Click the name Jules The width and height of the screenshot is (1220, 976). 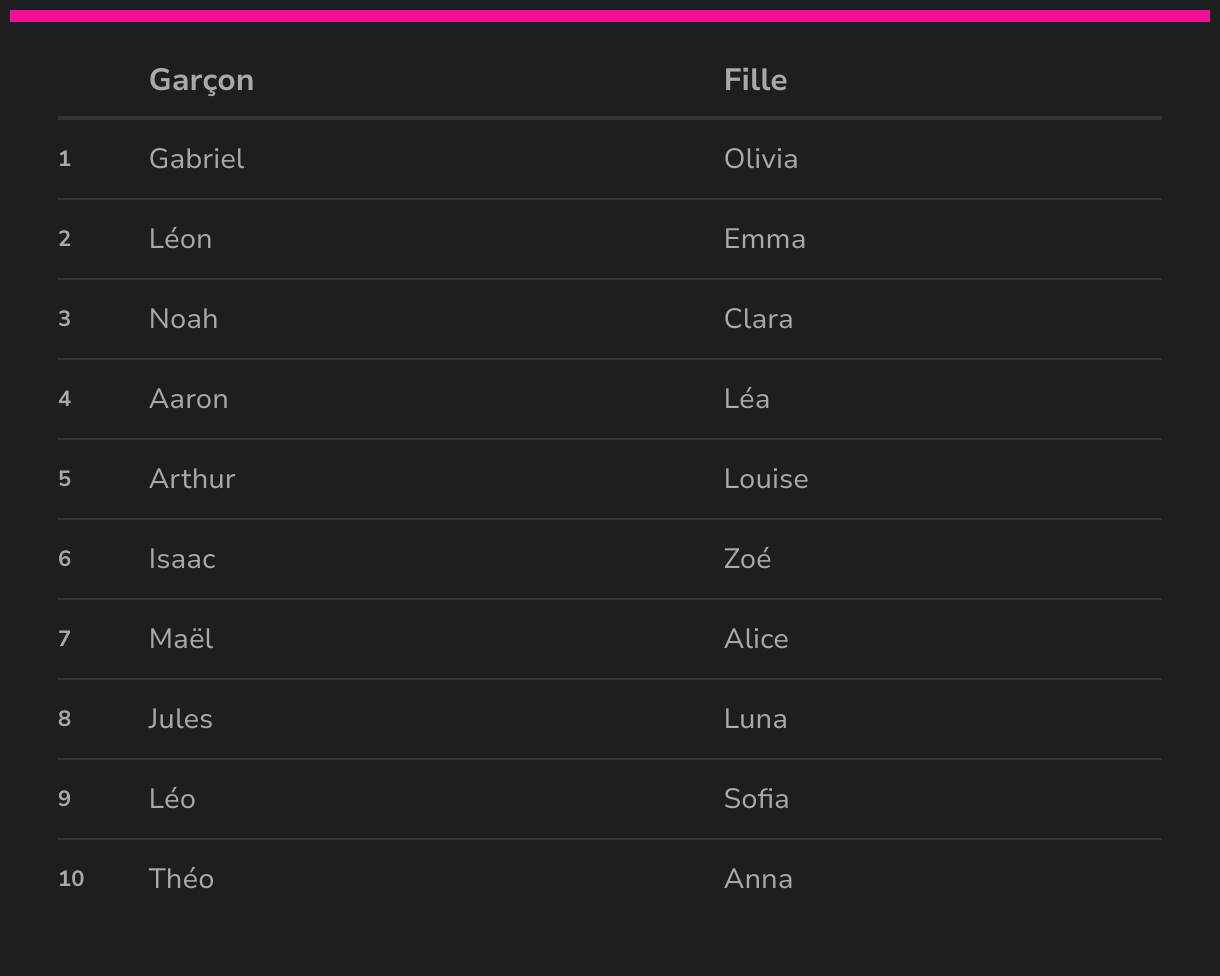pos(180,719)
